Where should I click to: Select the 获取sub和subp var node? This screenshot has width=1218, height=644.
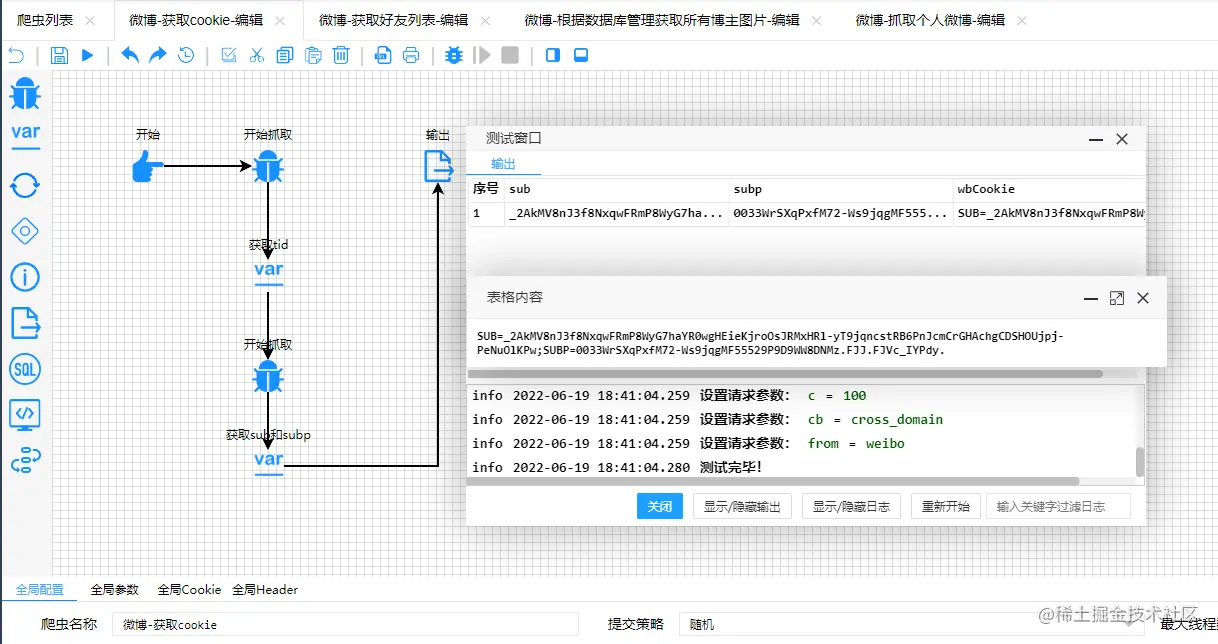[268, 461]
